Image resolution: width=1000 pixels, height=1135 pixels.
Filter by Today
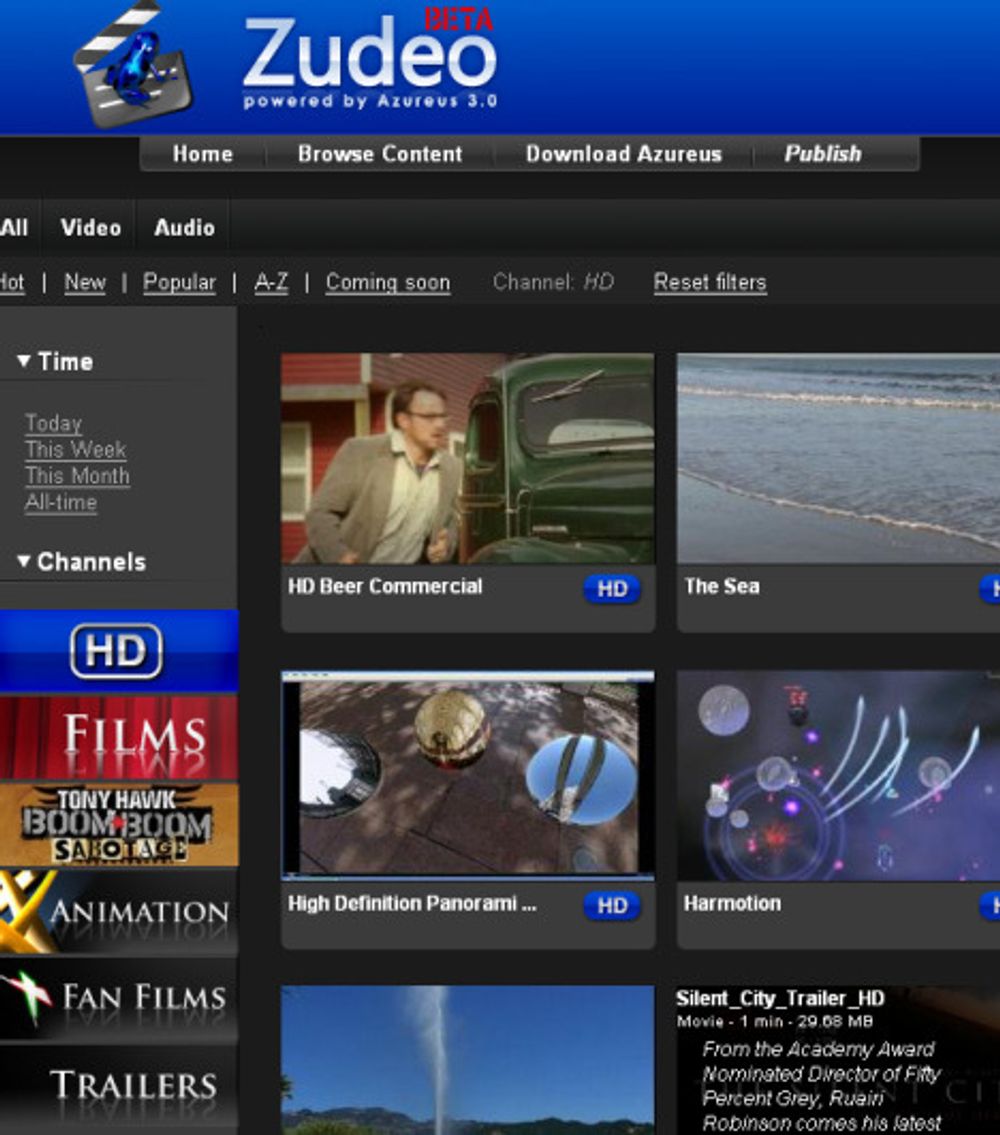(x=54, y=423)
